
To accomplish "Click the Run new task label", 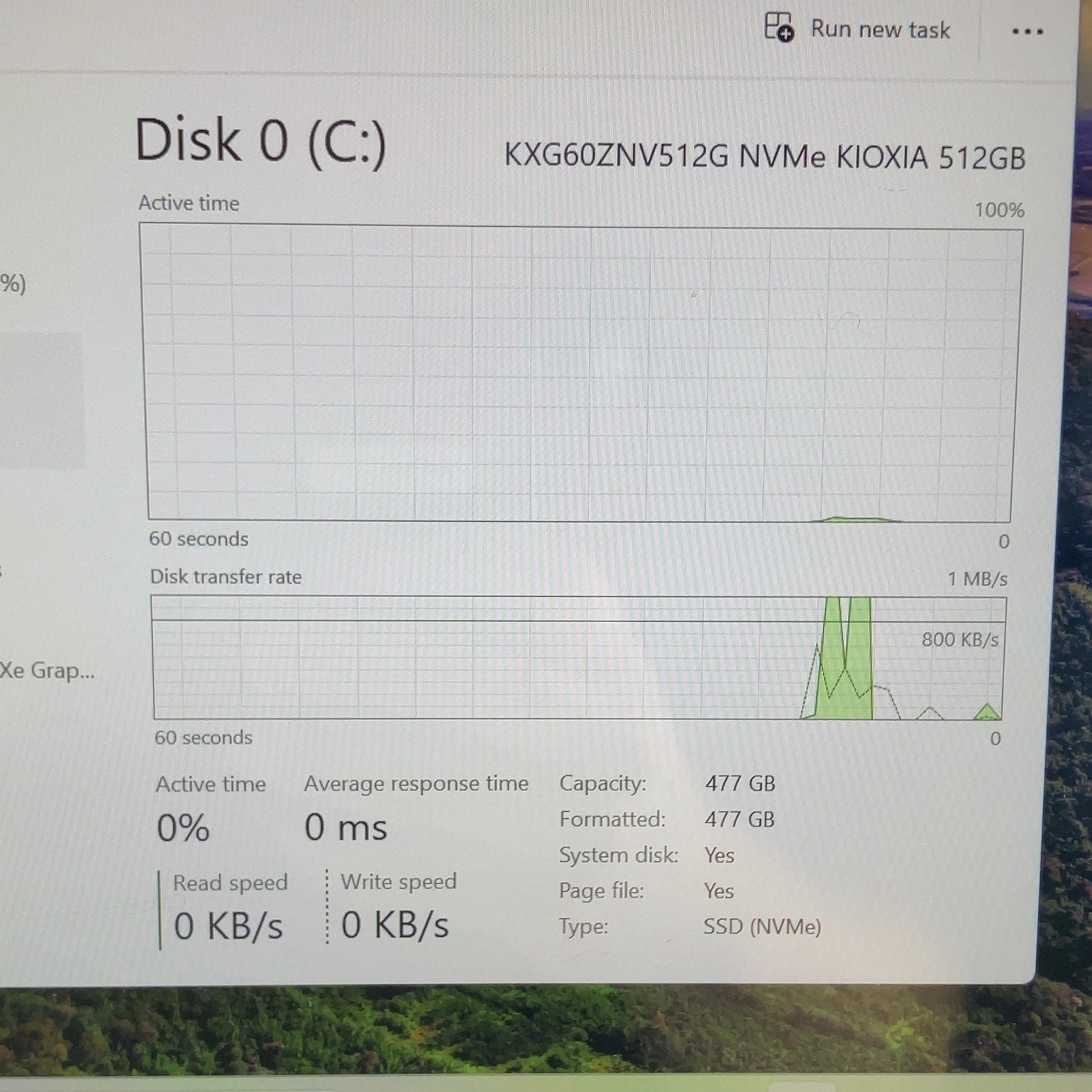I will 880,30.
